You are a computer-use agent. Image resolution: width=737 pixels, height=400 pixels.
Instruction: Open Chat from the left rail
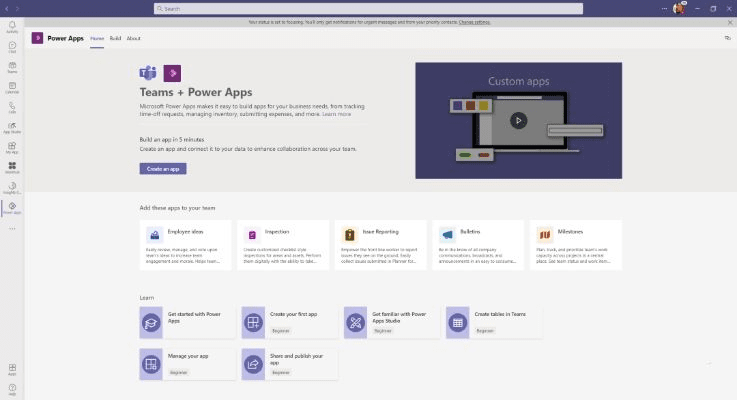pos(12,46)
